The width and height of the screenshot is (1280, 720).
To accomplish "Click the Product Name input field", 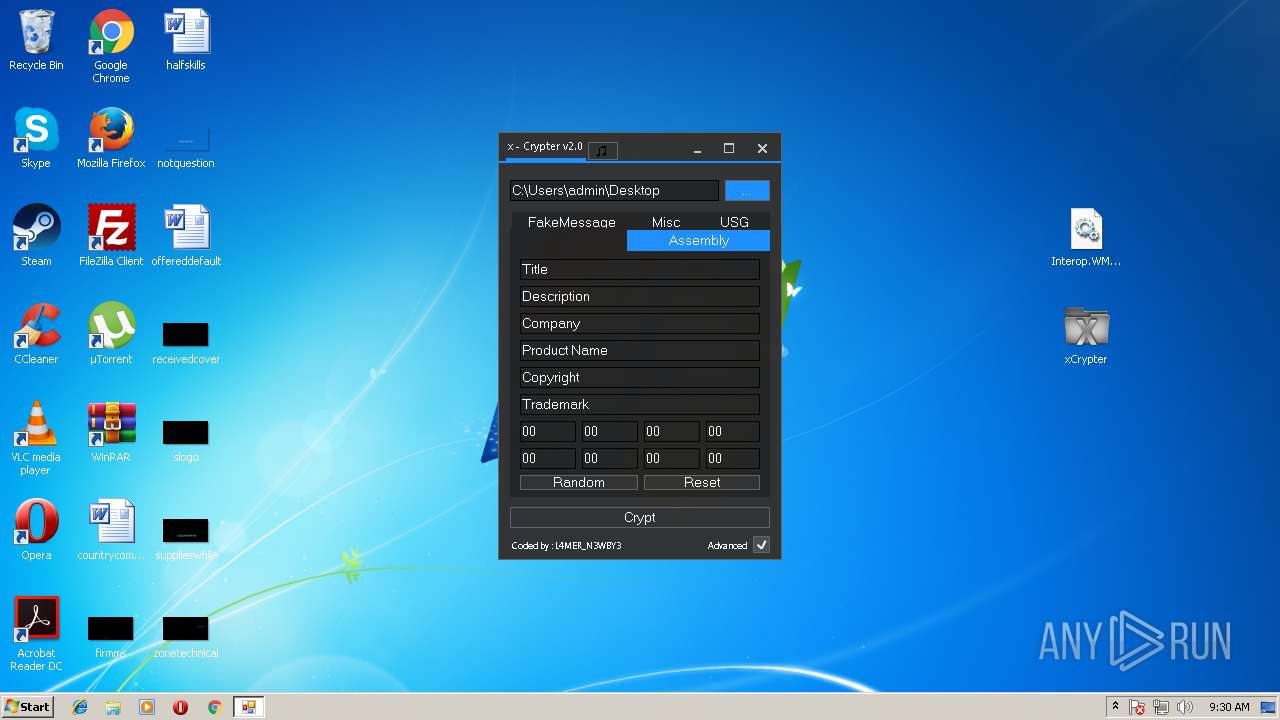I will (640, 350).
